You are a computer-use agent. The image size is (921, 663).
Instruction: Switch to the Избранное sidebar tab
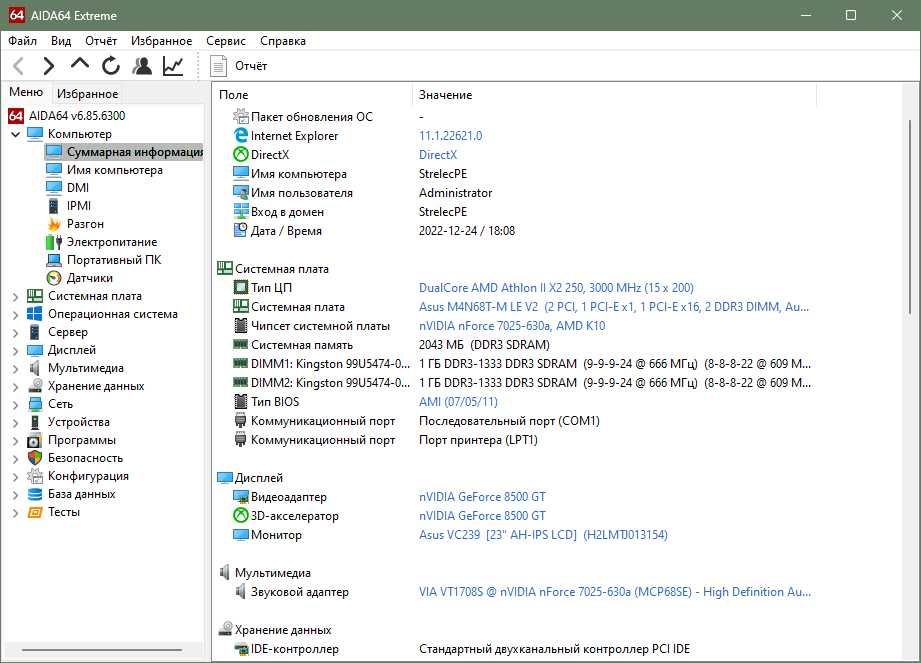point(88,93)
